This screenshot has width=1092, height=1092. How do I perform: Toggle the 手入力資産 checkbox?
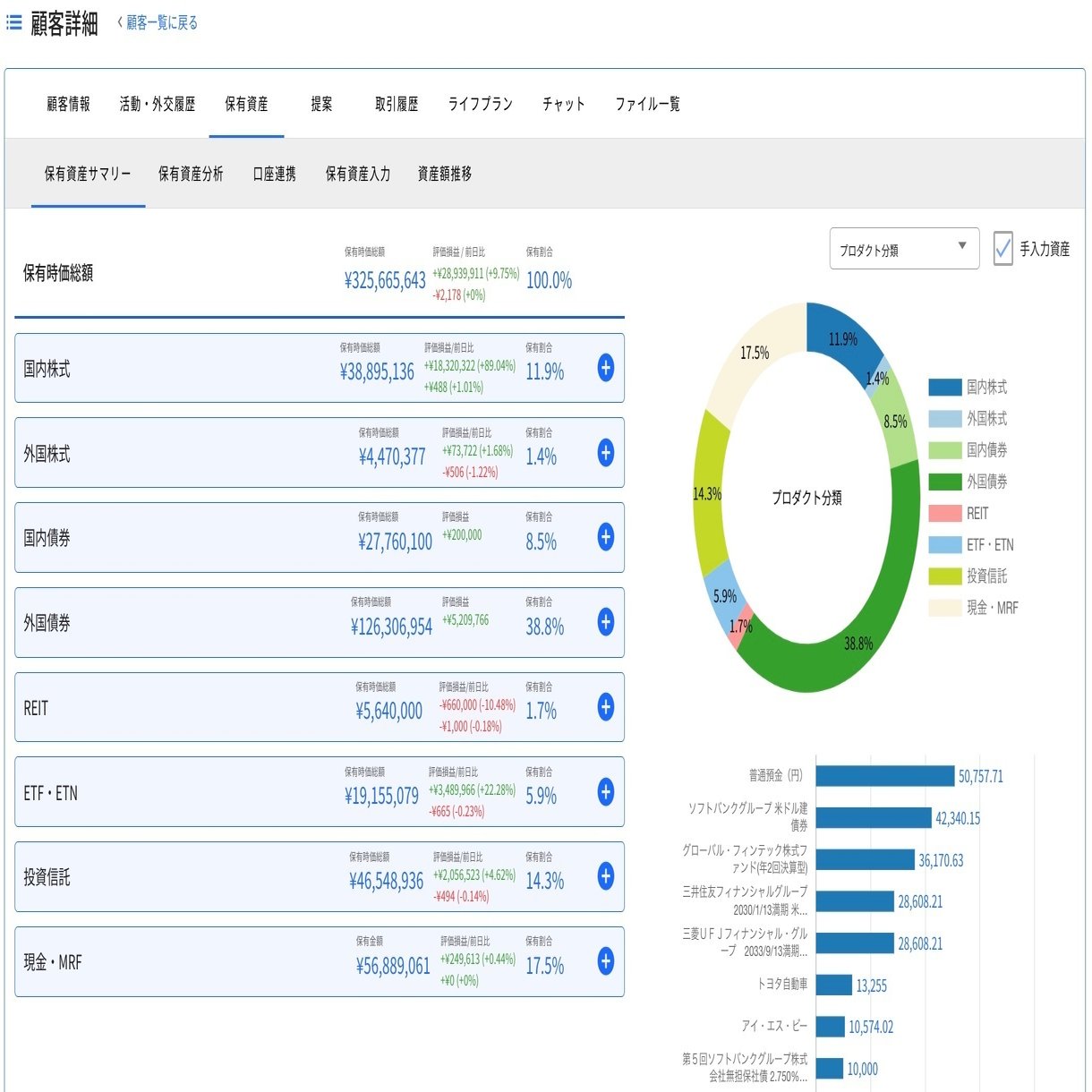[x=1003, y=248]
